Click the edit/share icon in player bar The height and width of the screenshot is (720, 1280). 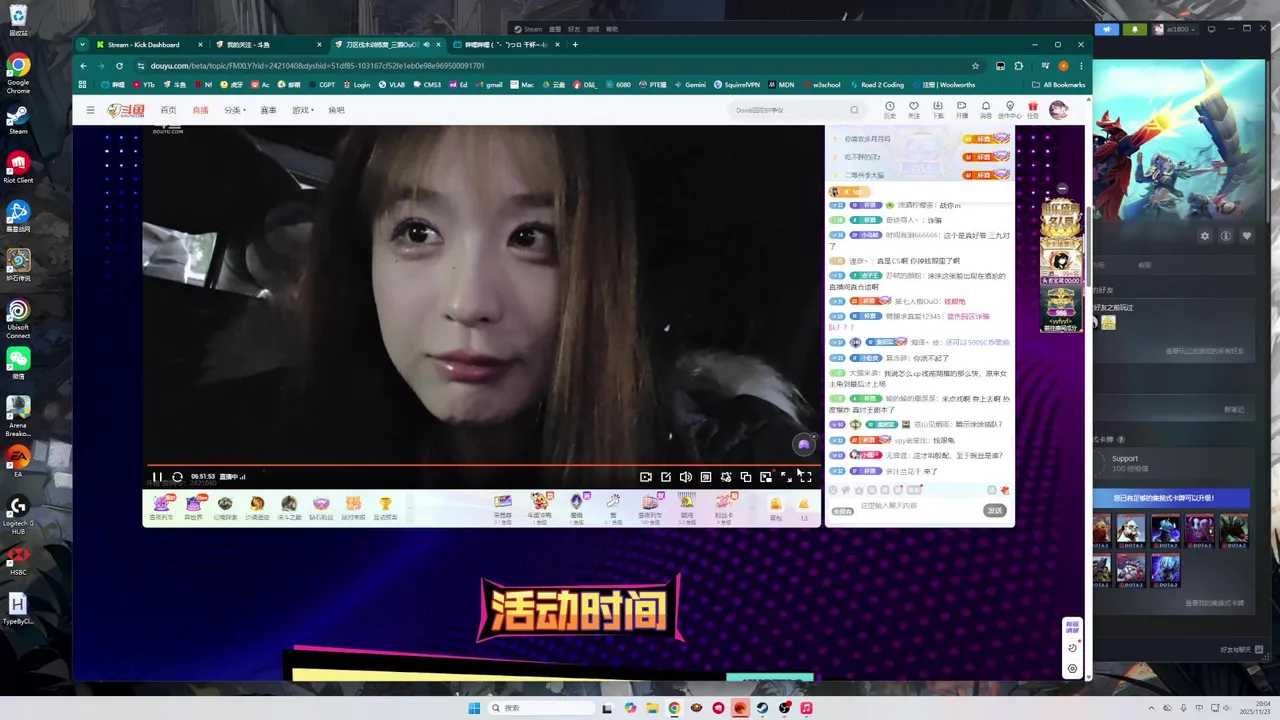click(666, 477)
